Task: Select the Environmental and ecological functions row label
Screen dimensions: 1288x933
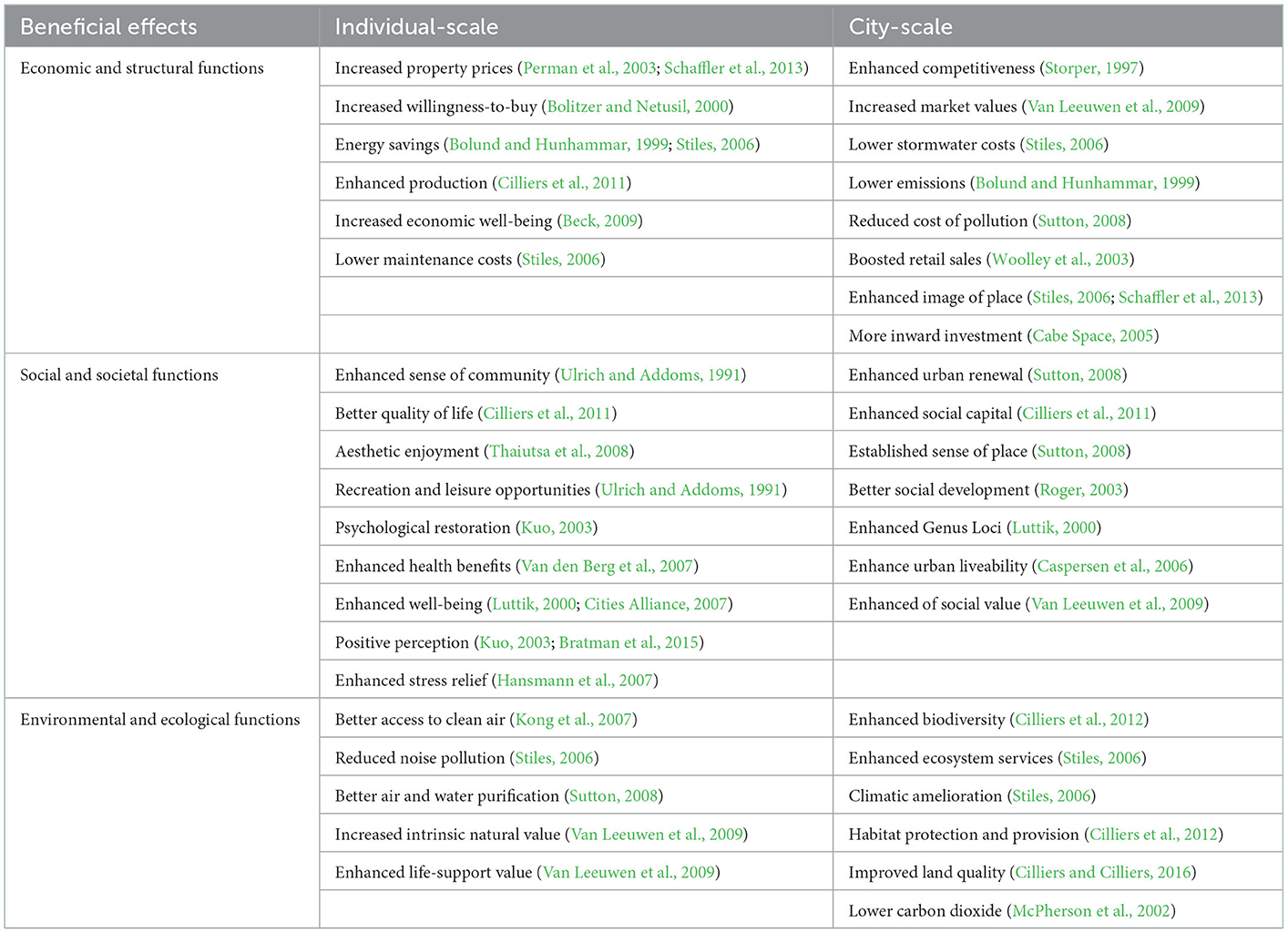Action: [160, 720]
